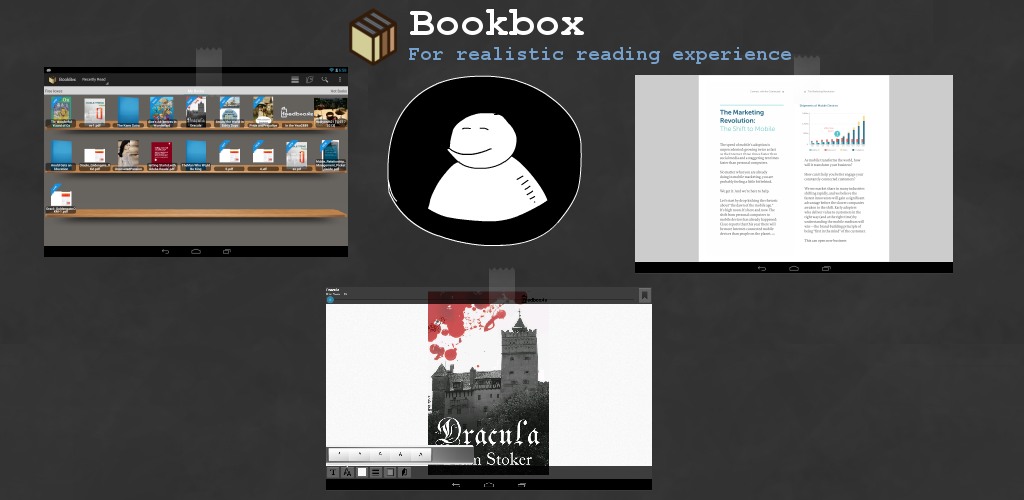Open the dark red Adobe Reader book cover

tap(161, 155)
